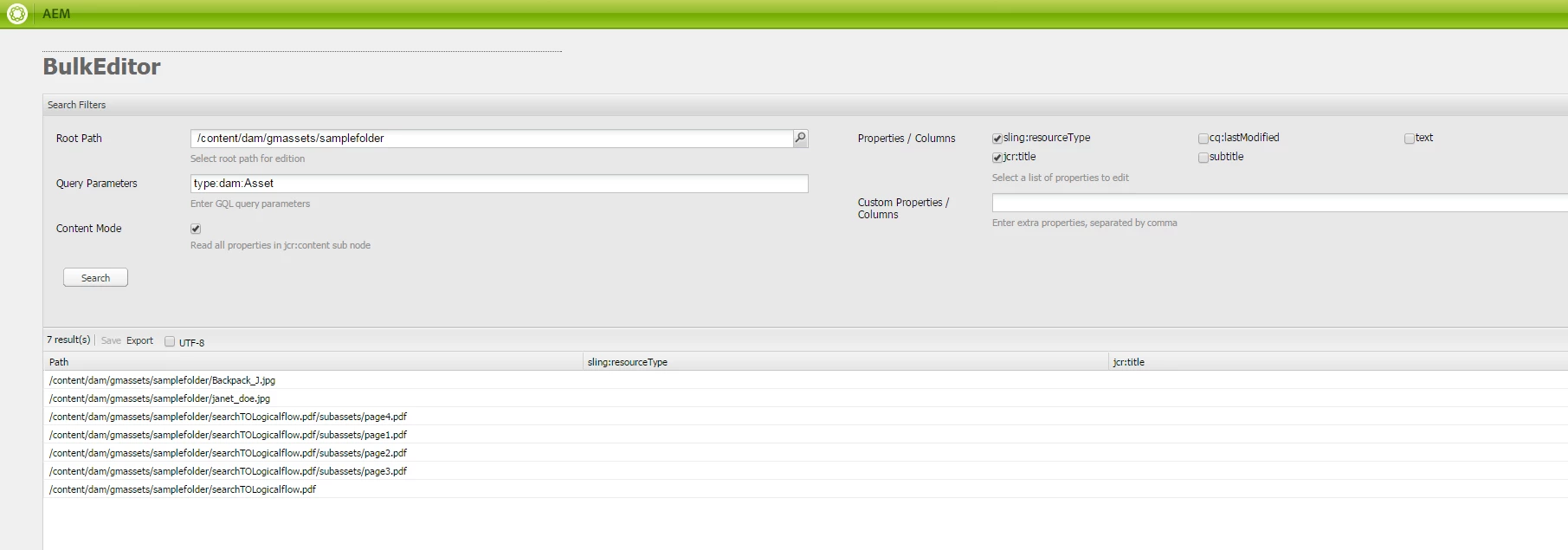Select the Backpack_J.jpg row
This screenshot has width=1568, height=550.
coord(805,380)
